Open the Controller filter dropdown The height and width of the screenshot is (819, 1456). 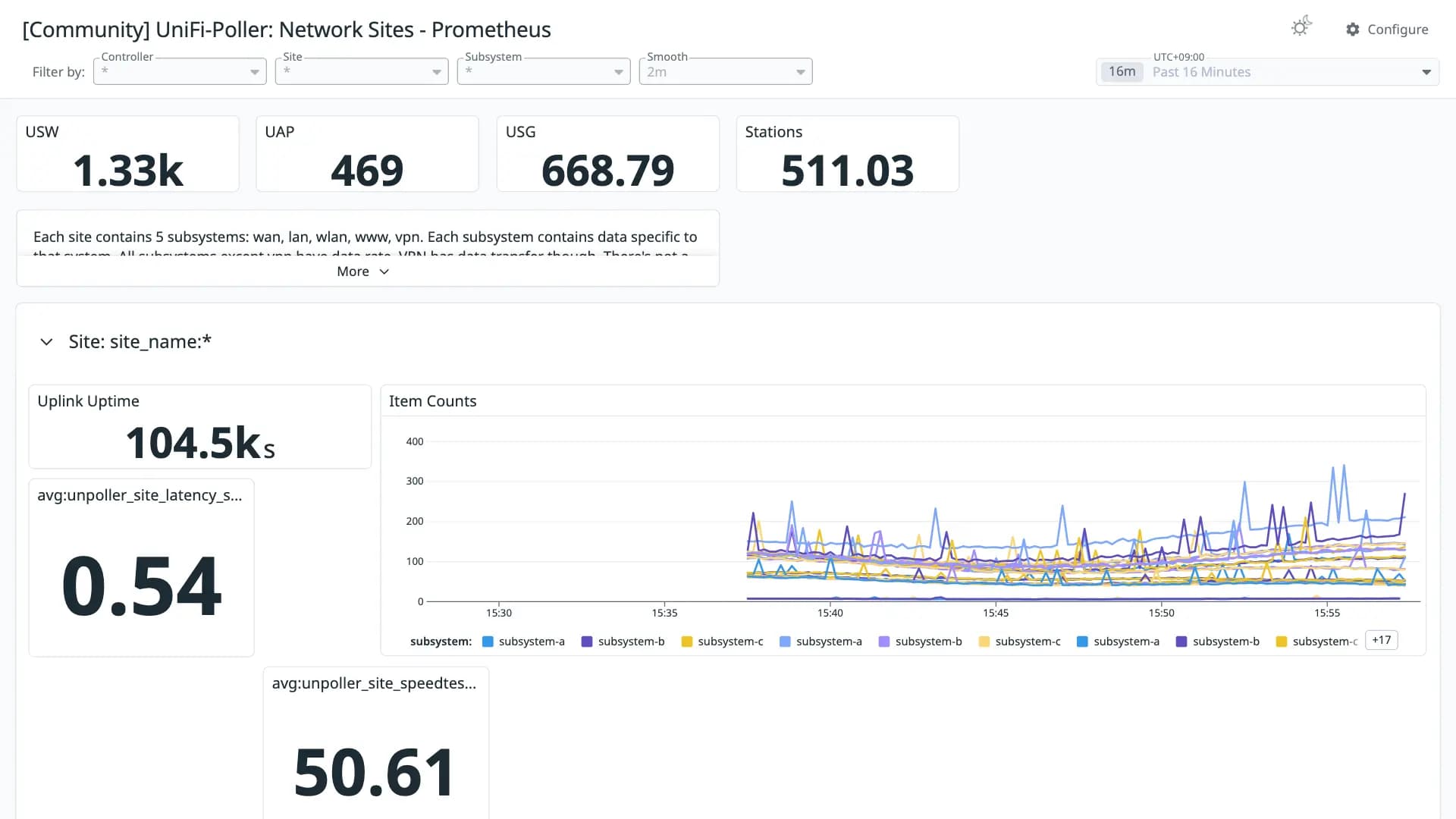(180, 71)
